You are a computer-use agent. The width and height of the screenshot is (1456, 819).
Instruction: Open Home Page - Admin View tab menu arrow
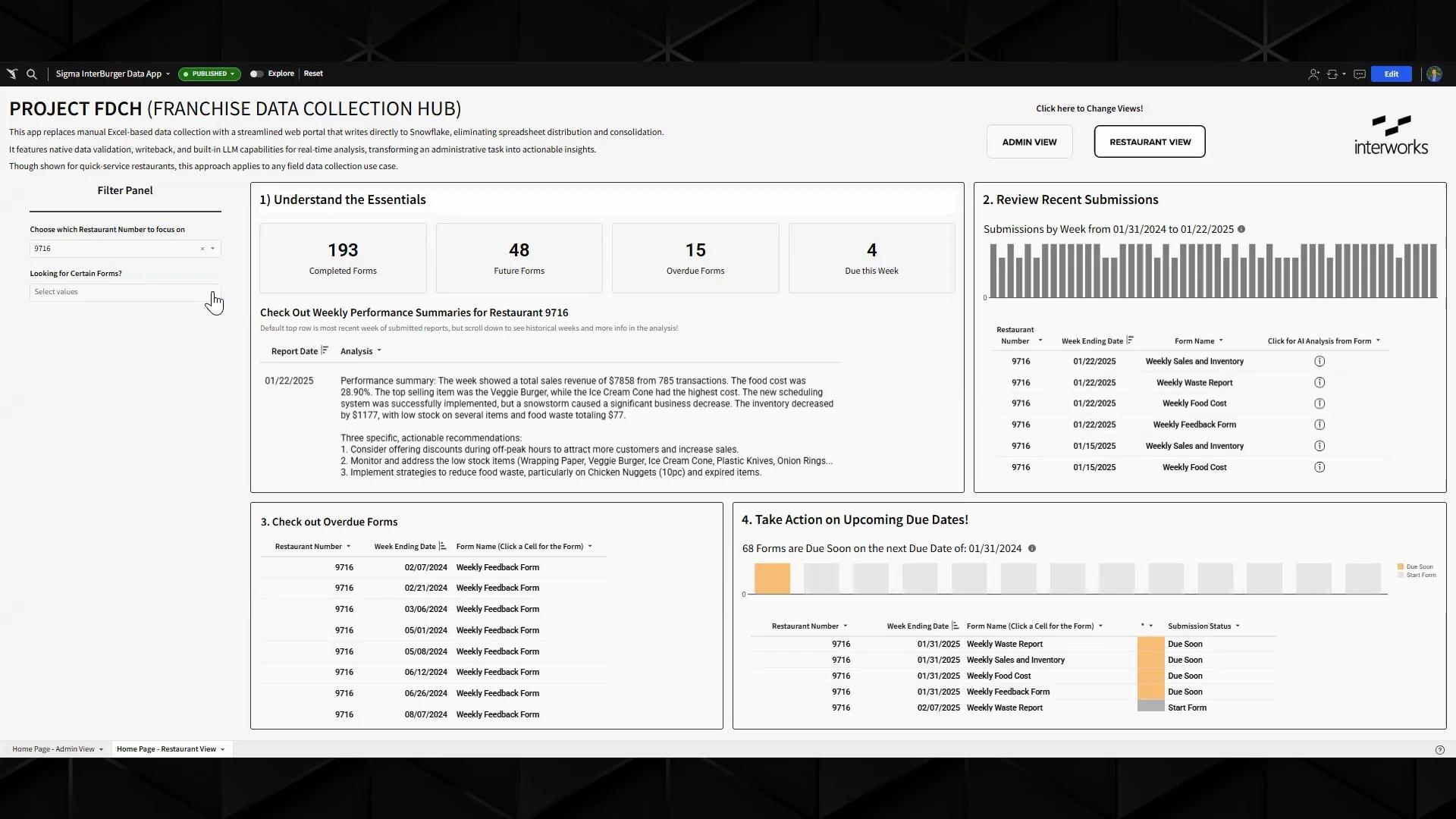101,750
